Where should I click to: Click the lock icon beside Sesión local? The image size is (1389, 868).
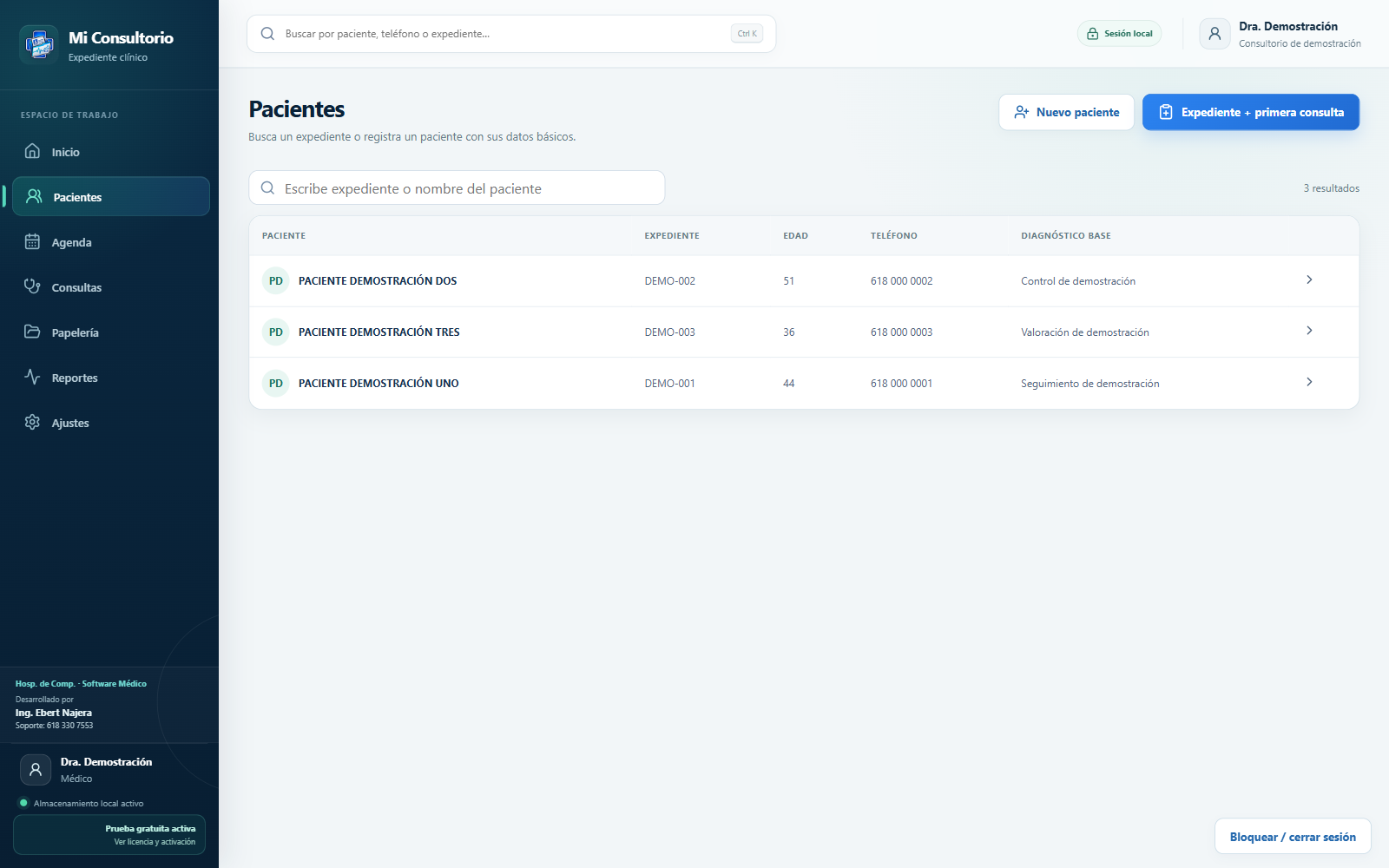tap(1093, 34)
